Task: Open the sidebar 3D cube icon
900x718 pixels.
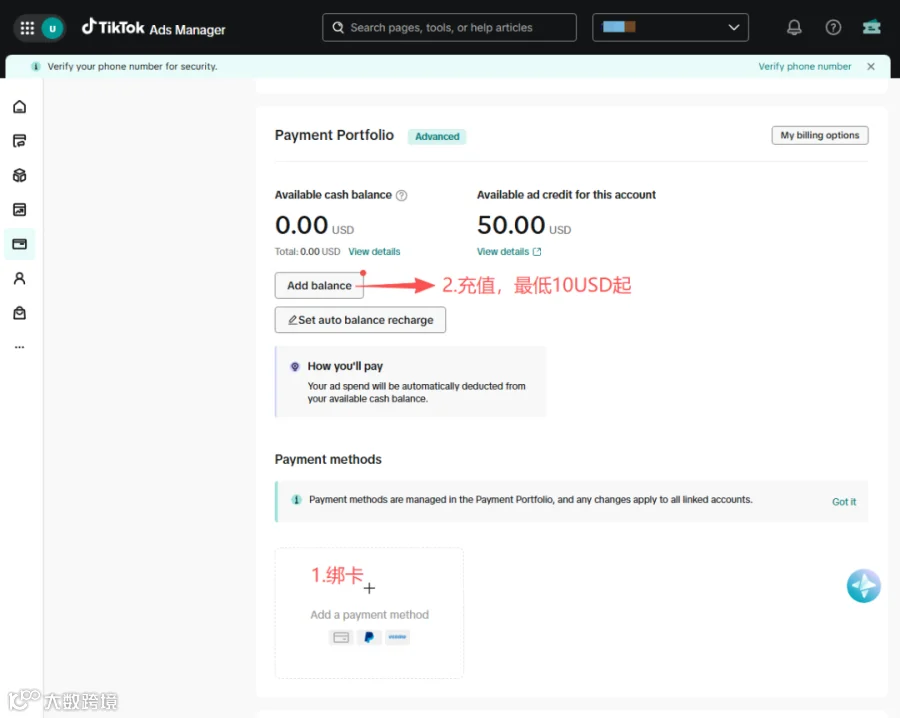Action: 20,175
